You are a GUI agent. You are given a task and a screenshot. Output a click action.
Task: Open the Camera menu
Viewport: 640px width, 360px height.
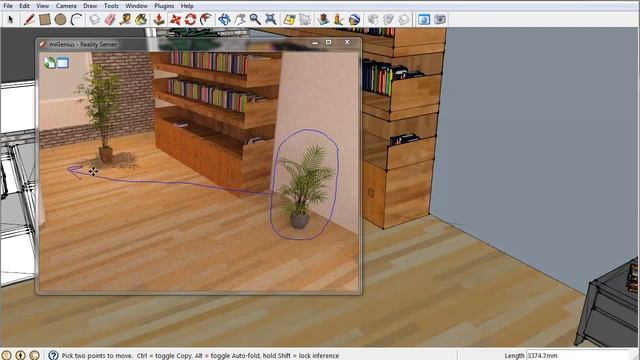tap(66, 6)
